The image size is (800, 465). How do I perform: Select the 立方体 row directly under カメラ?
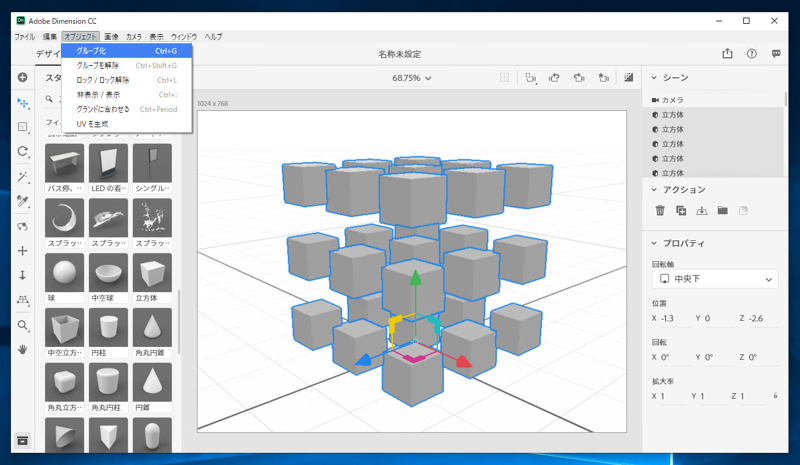pos(713,115)
